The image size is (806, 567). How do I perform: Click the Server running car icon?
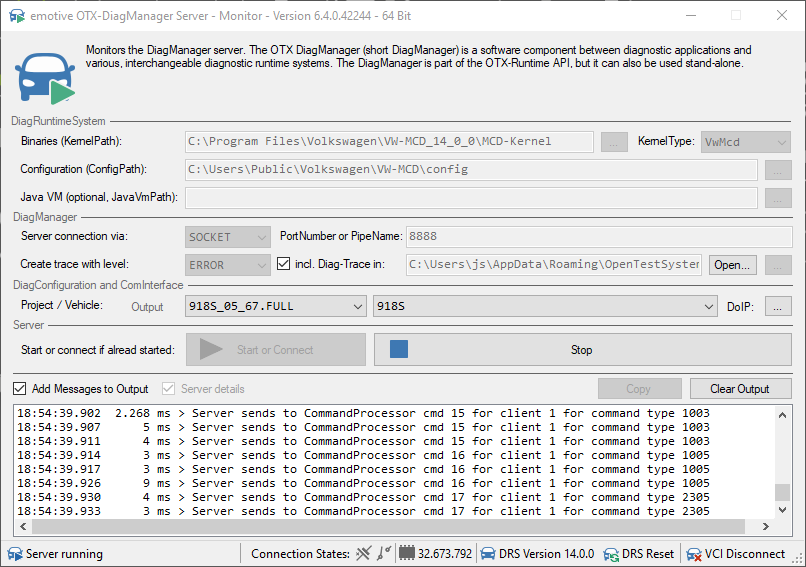coord(14,554)
